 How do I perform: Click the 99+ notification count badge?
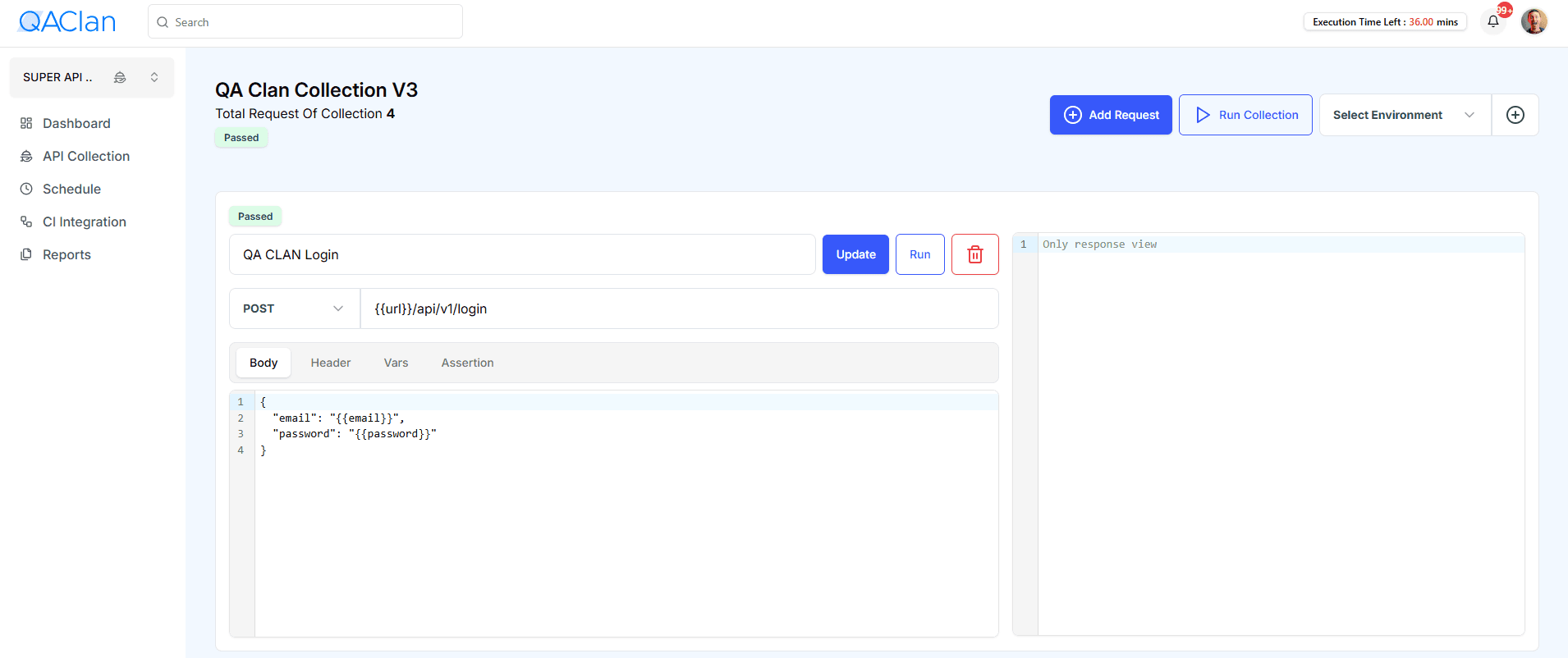[1505, 10]
